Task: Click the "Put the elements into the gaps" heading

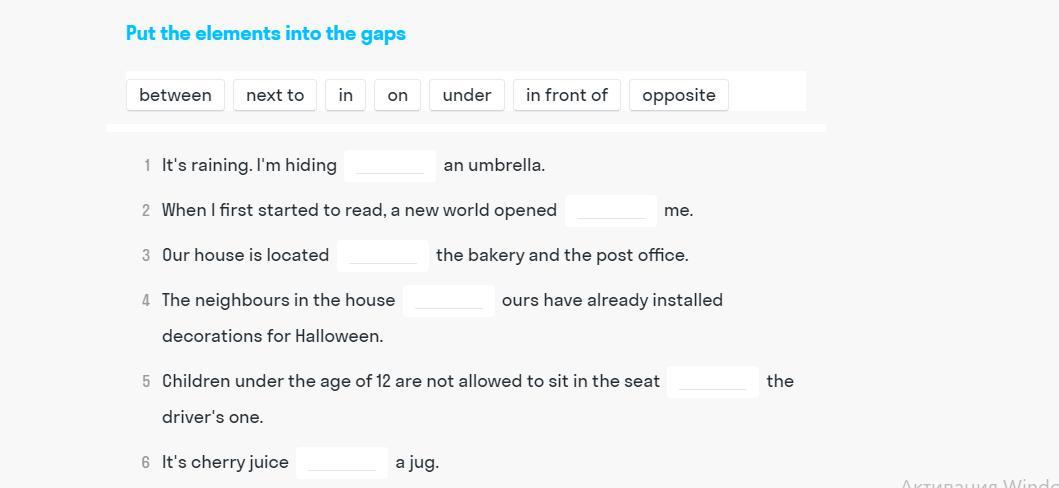Action: pos(266,33)
